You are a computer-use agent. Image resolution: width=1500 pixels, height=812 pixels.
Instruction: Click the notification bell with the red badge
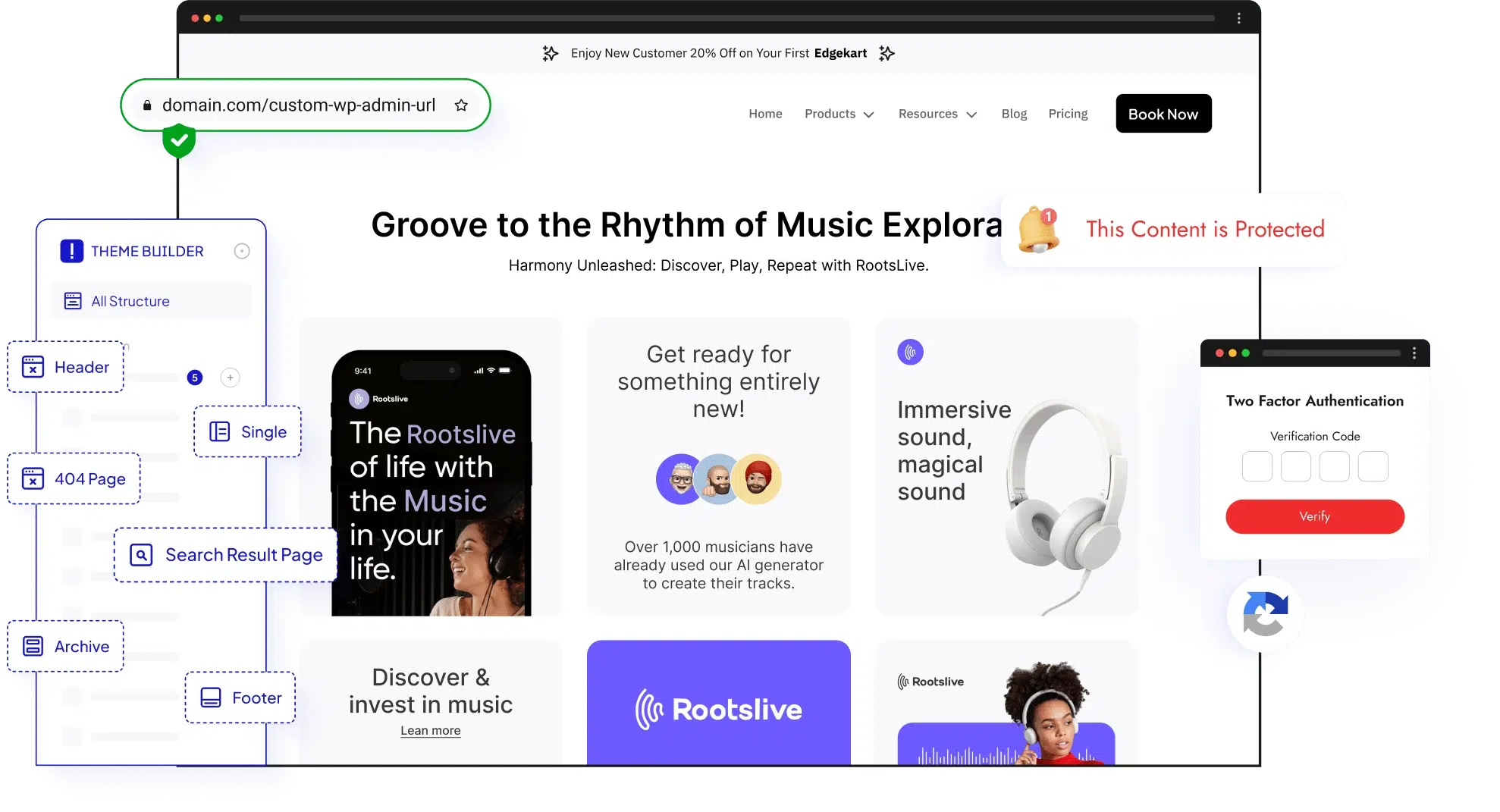pos(1038,230)
